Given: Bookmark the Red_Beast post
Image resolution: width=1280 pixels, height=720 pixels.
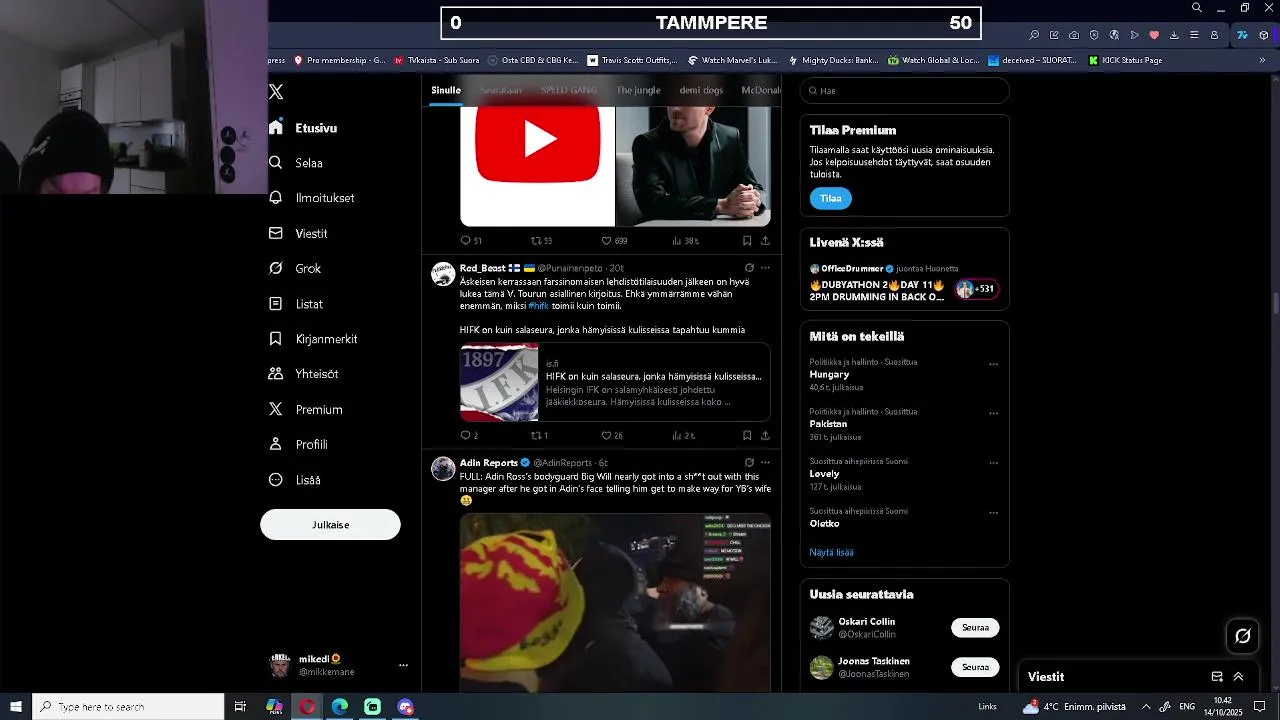Looking at the screenshot, I should coord(747,435).
